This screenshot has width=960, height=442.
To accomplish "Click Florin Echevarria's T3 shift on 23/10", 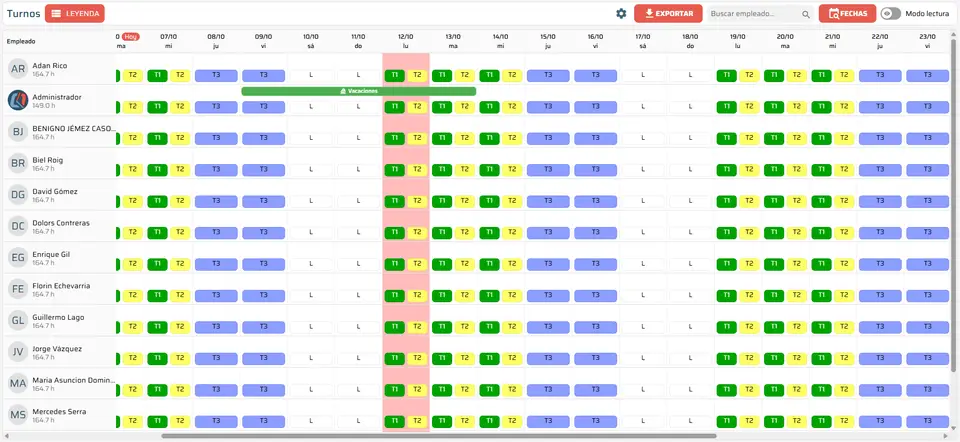I will (928, 296).
